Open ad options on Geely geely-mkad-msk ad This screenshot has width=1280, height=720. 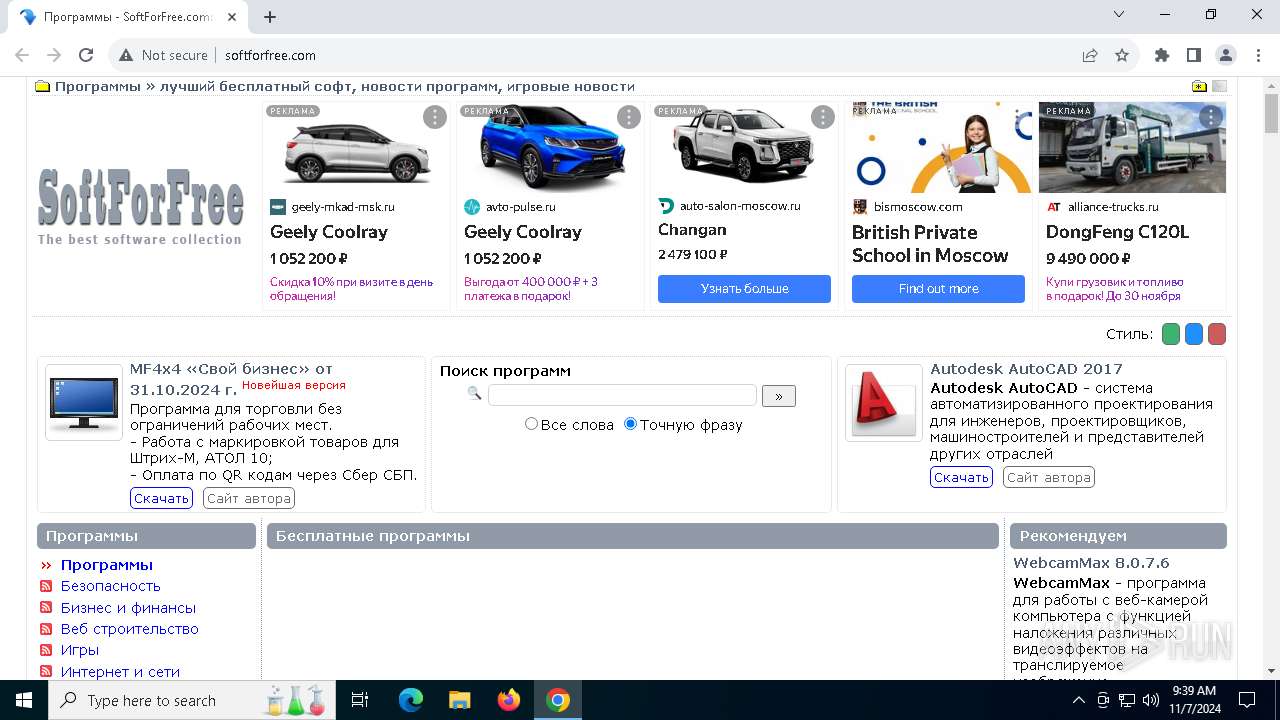tap(435, 117)
